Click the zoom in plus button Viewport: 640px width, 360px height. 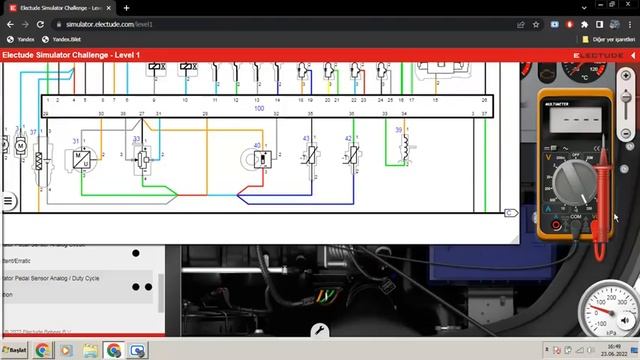625,76
